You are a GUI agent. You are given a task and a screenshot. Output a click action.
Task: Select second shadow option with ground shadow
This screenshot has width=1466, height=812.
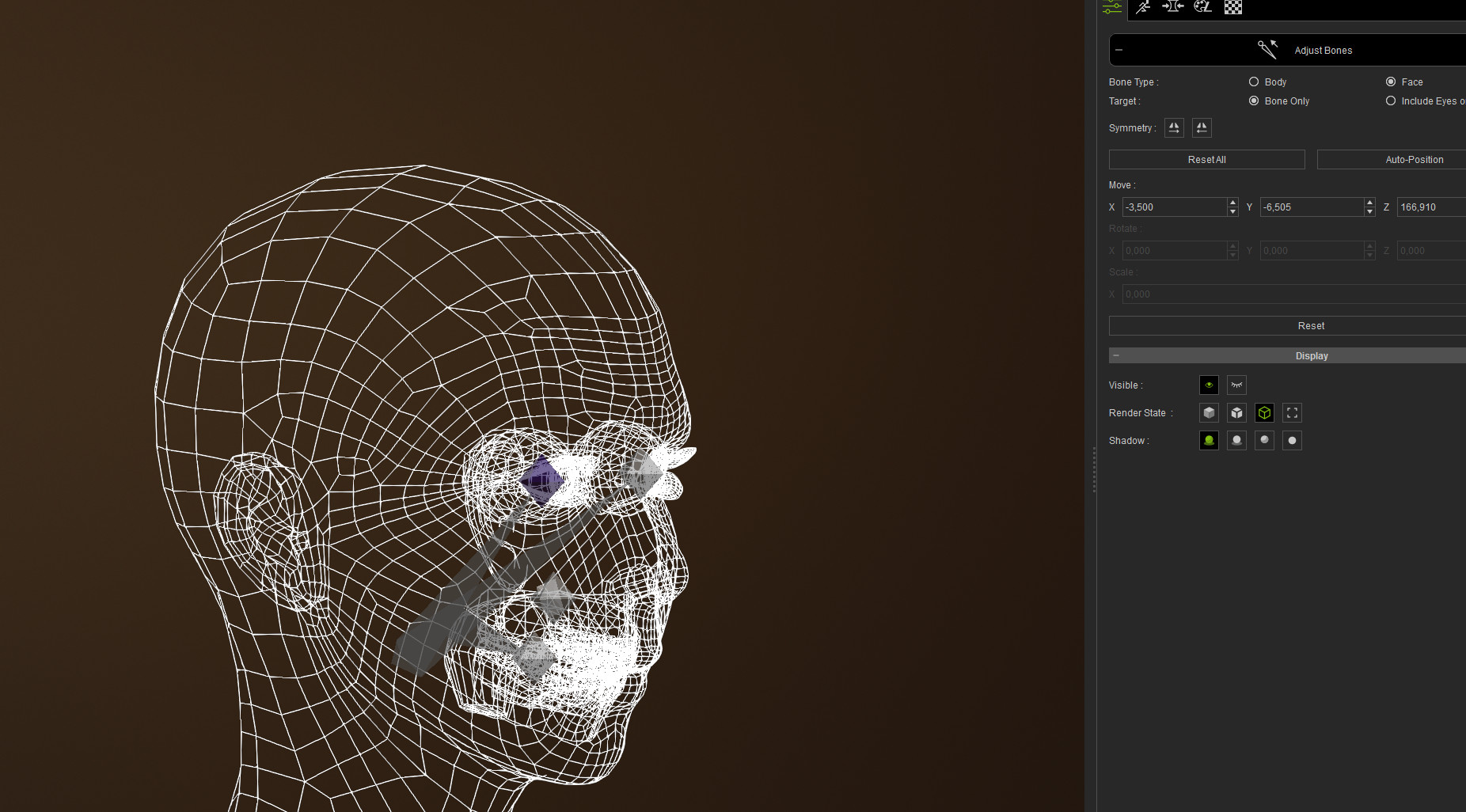1236,440
